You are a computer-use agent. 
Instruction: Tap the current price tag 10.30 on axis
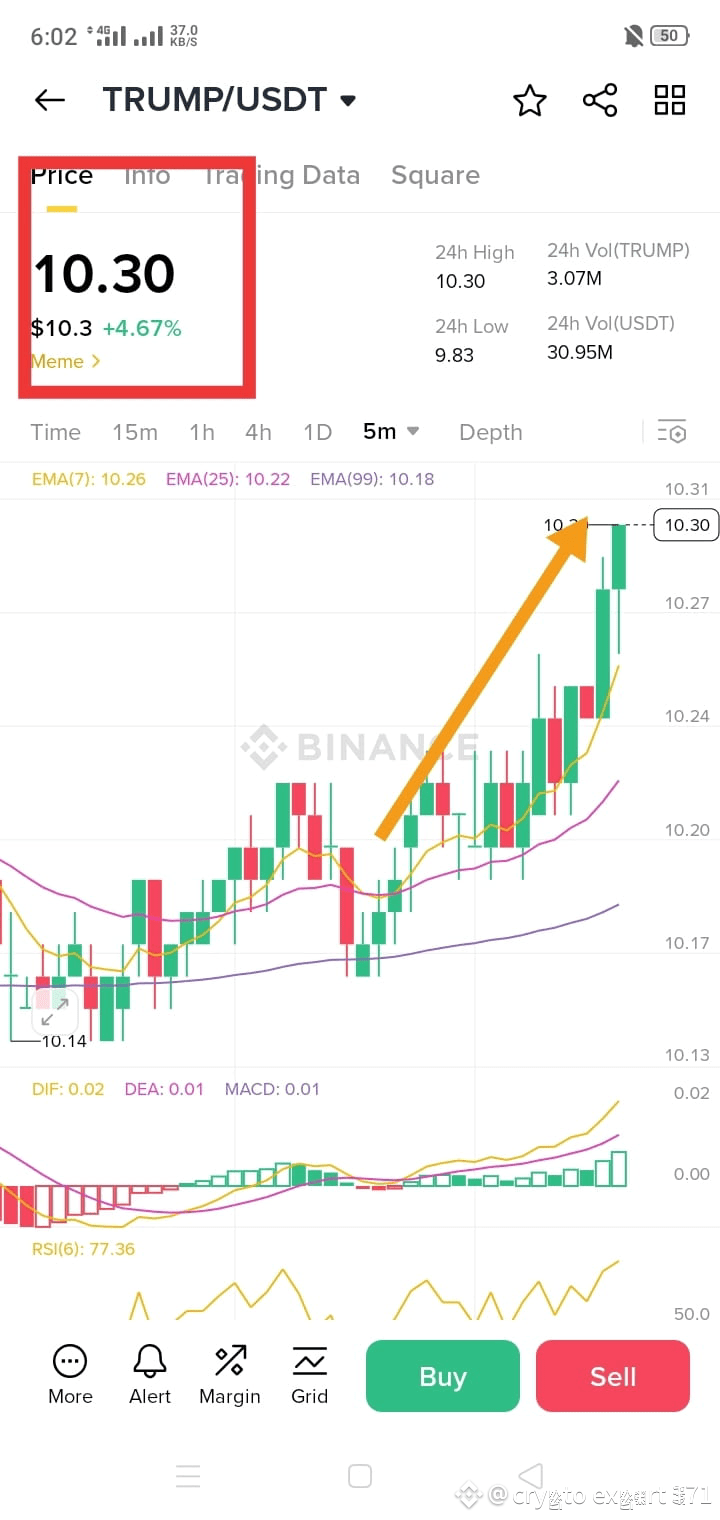coord(686,525)
